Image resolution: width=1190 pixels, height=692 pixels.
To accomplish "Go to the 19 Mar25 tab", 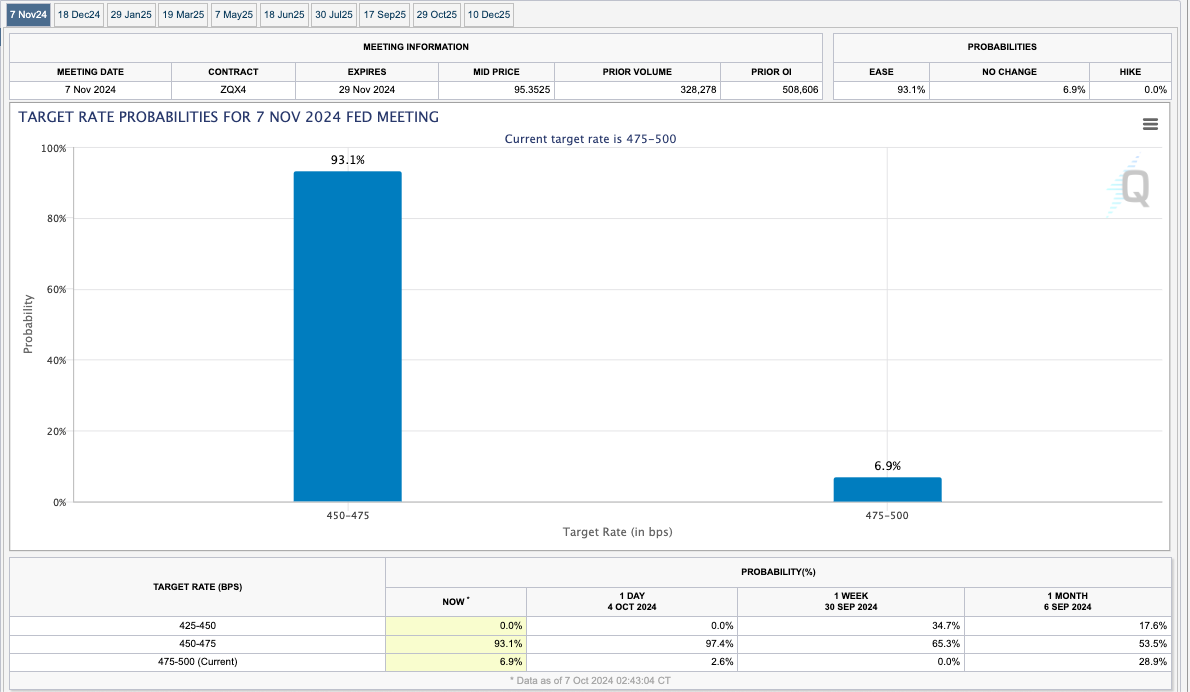I will click(183, 15).
